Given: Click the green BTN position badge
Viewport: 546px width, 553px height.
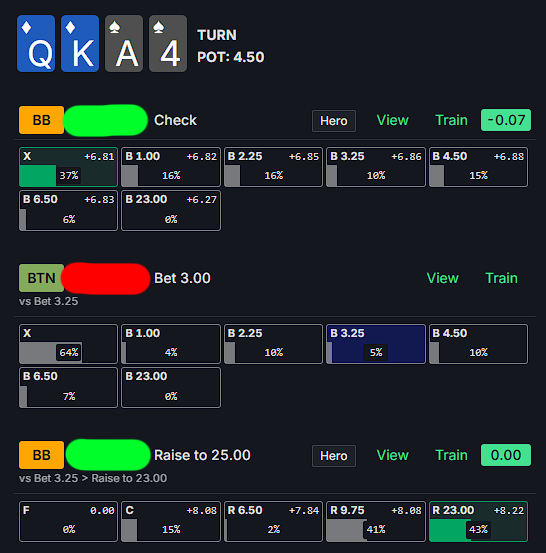Looking at the screenshot, I should [x=42, y=278].
